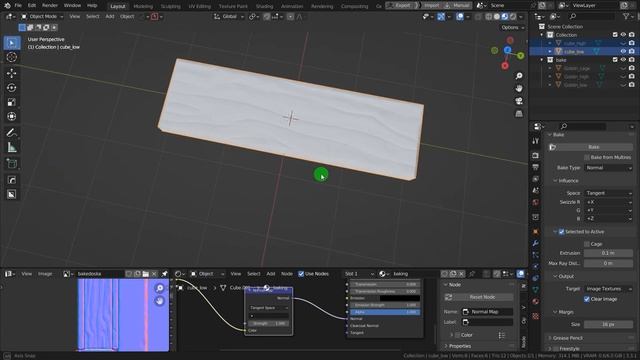Click the Emission black color swatch
This screenshot has width=640, height=360.
tap(400, 298)
